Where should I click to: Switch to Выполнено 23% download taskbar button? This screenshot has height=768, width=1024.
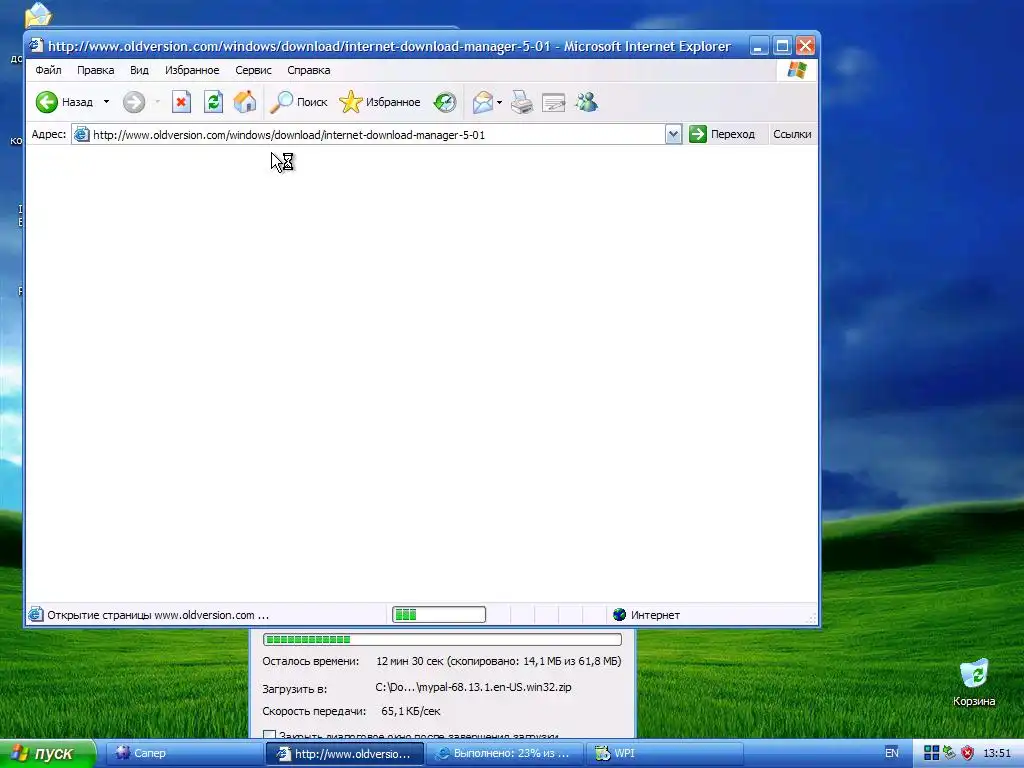505,753
